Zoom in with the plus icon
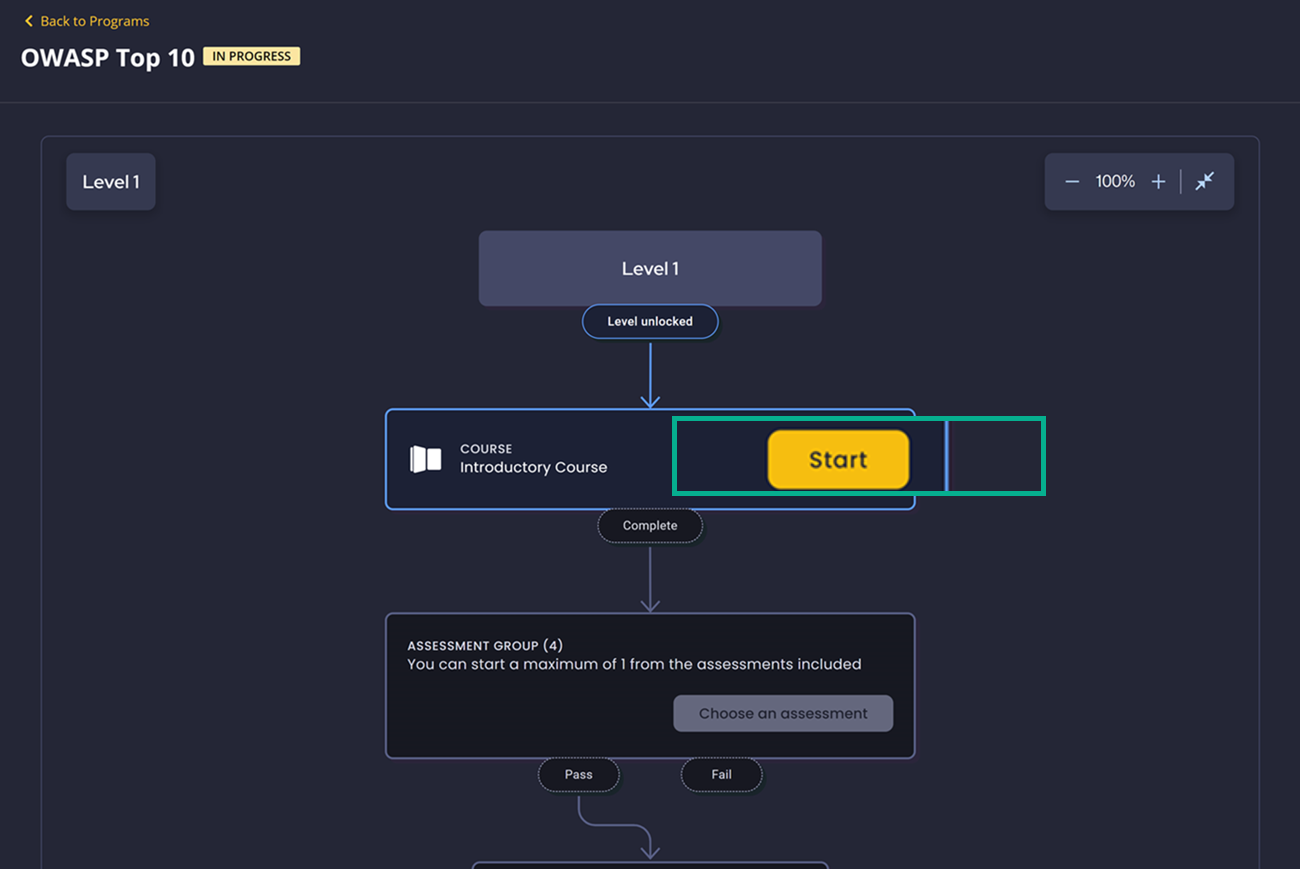 pyautogui.click(x=1158, y=182)
